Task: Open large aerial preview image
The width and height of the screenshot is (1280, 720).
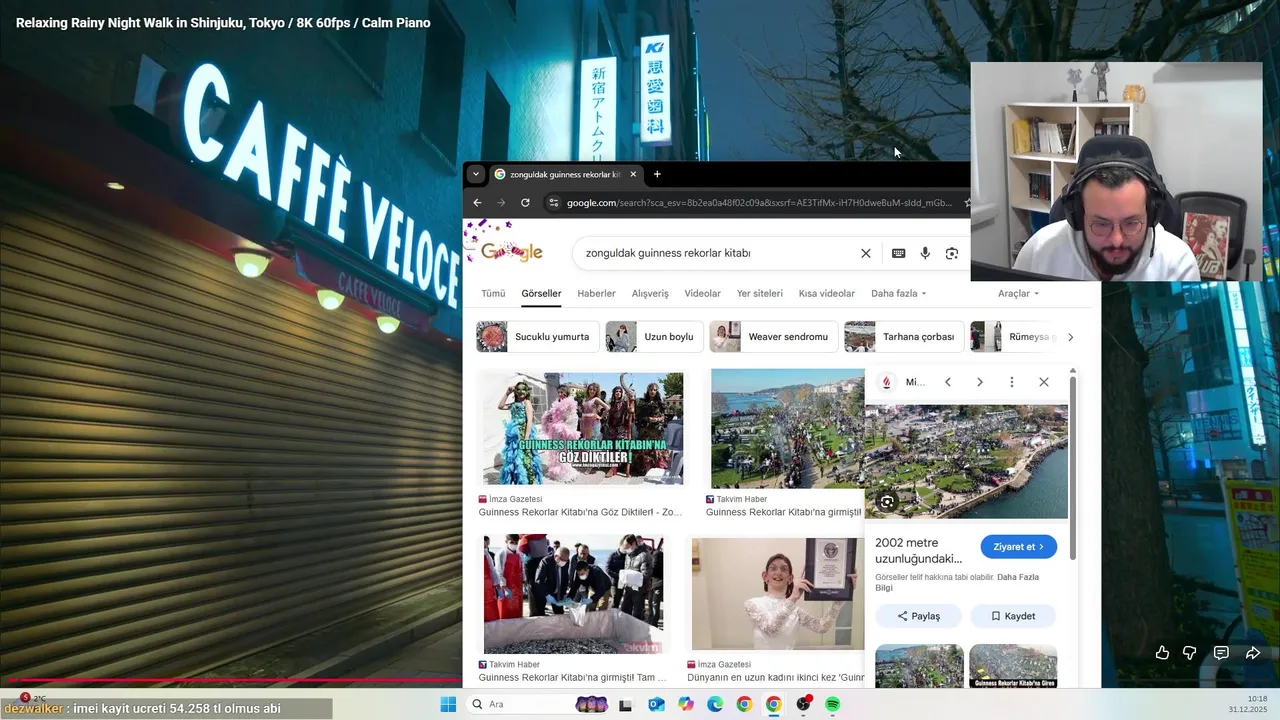Action: pos(966,461)
